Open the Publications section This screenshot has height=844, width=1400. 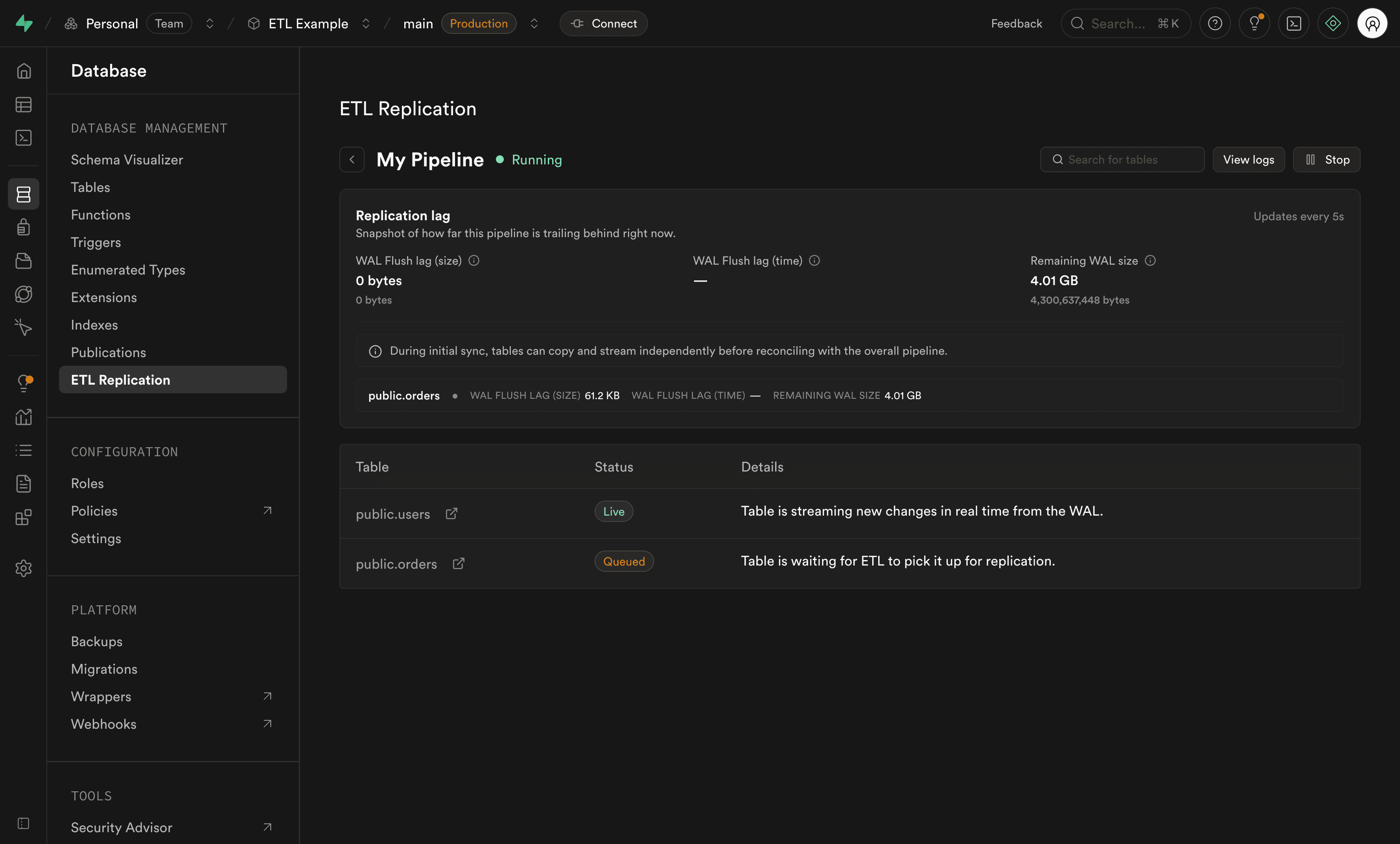[109, 352]
